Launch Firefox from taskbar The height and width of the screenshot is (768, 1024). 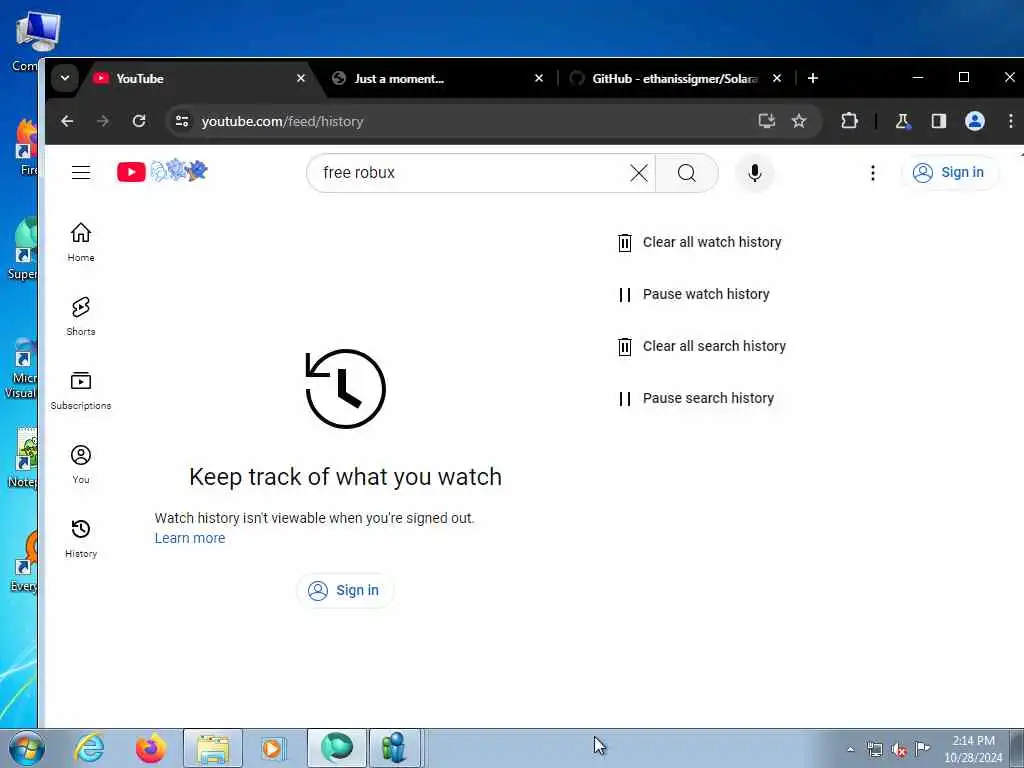(151, 748)
